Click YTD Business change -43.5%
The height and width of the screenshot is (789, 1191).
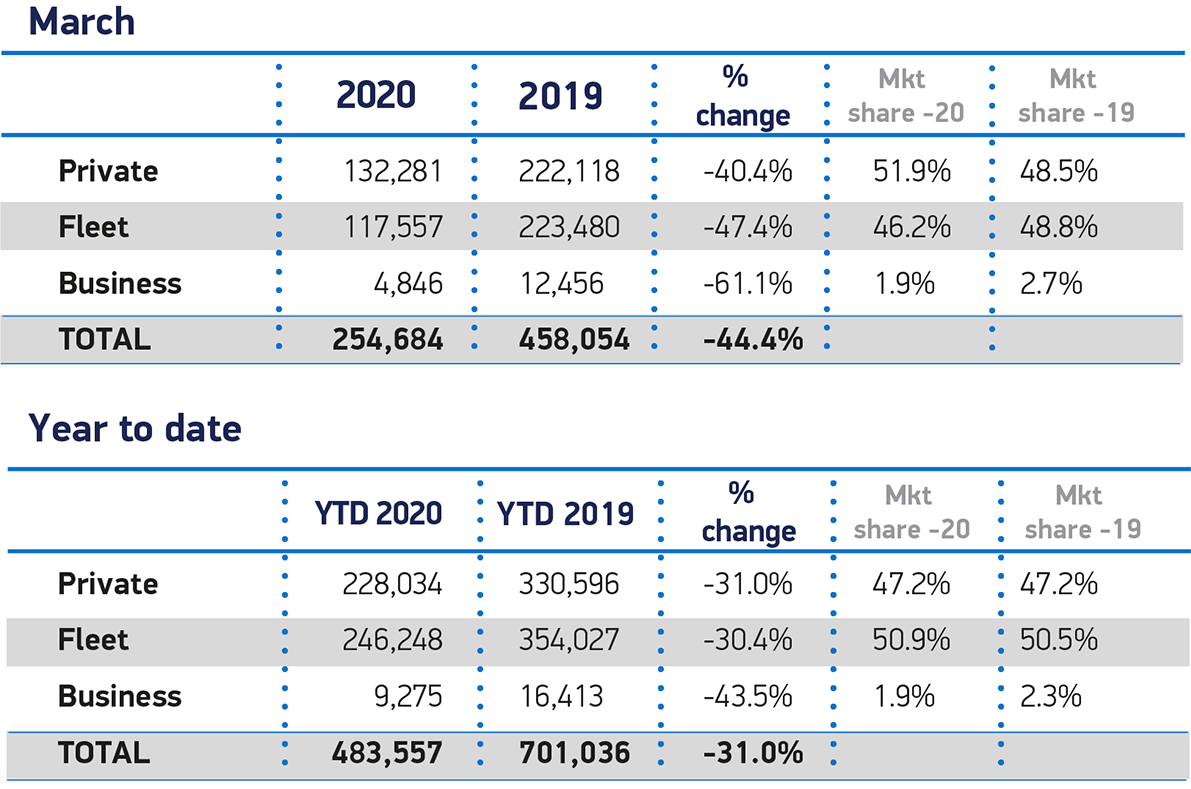pyautogui.click(x=747, y=696)
